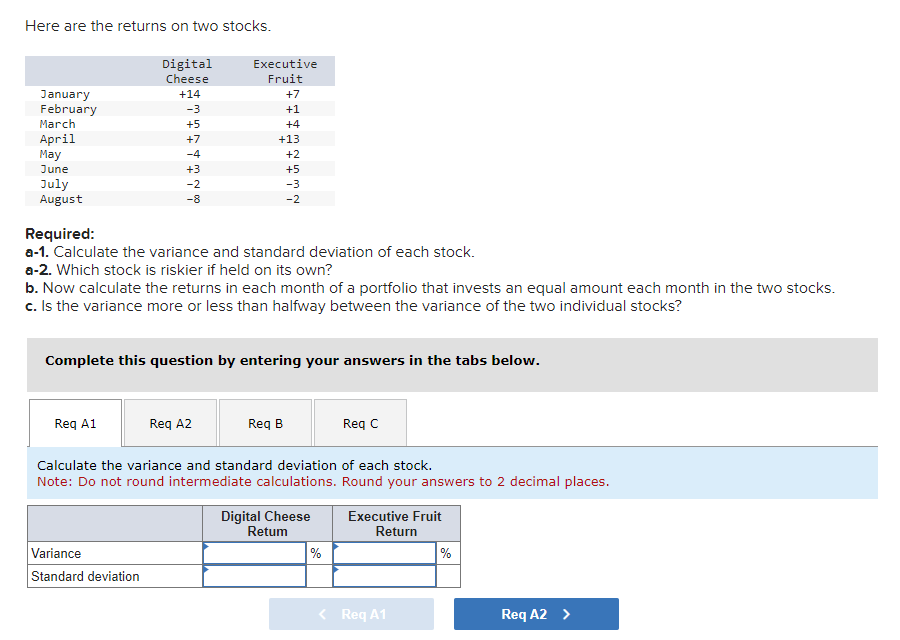Screen dimensions: 900x640
Task: Click the Variance field under Digital Cheese Return
Action: tap(254, 552)
